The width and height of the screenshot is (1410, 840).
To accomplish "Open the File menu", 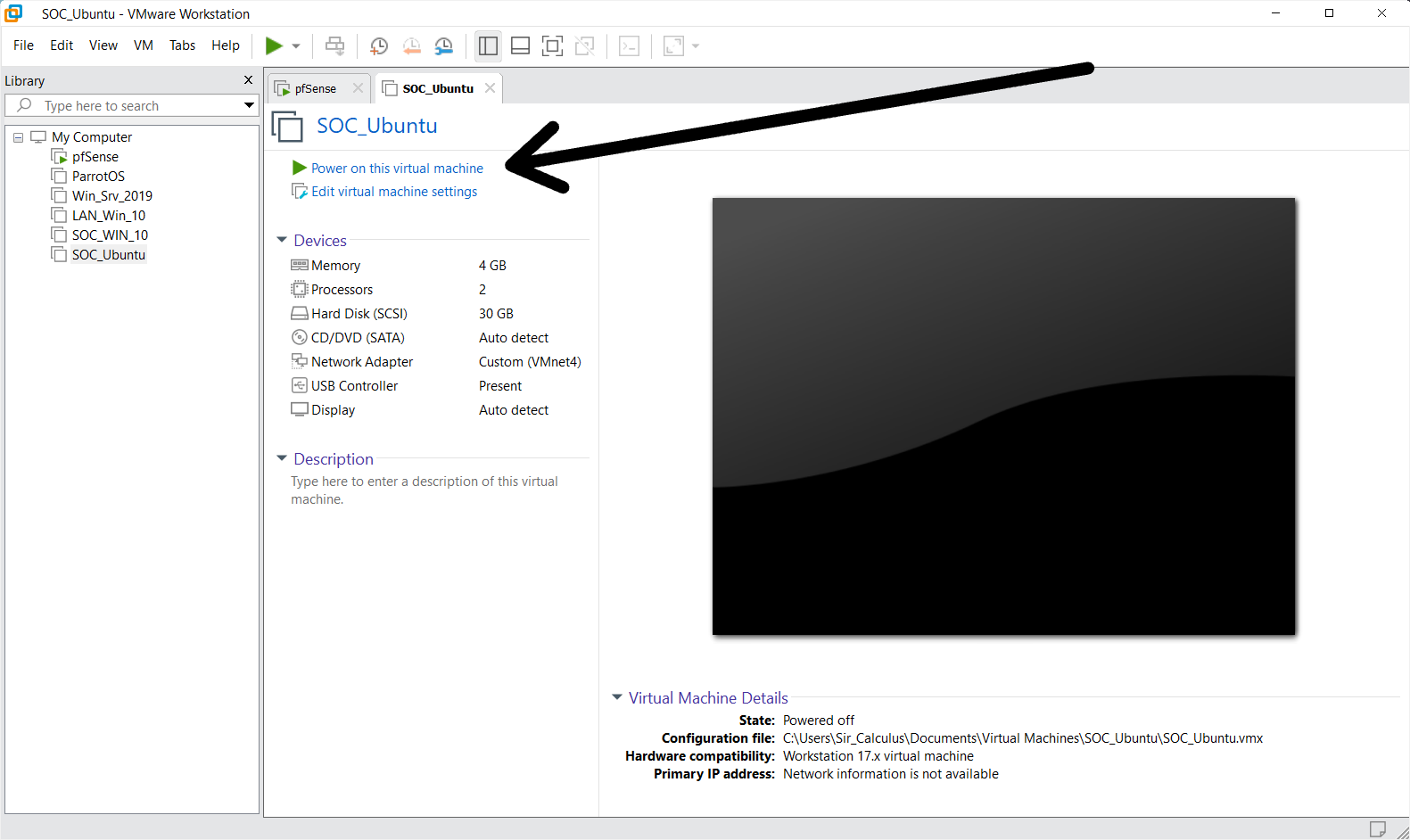I will point(23,45).
